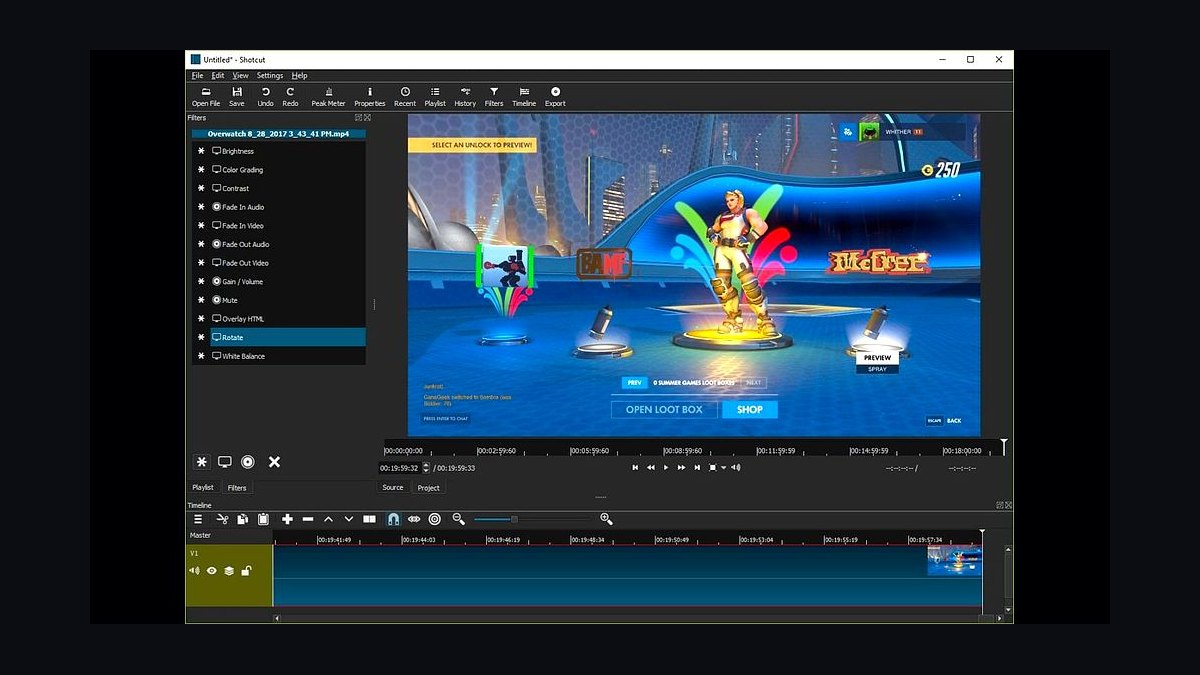Click the timeline Cut scissors icon
The width and height of the screenshot is (1200, 675).
222,519
